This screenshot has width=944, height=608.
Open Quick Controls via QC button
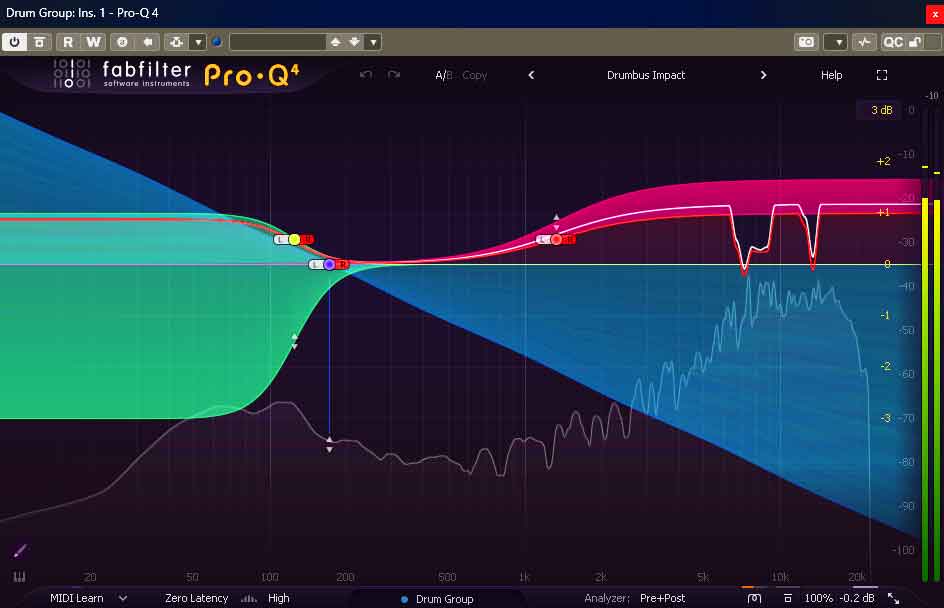point(892,42)
